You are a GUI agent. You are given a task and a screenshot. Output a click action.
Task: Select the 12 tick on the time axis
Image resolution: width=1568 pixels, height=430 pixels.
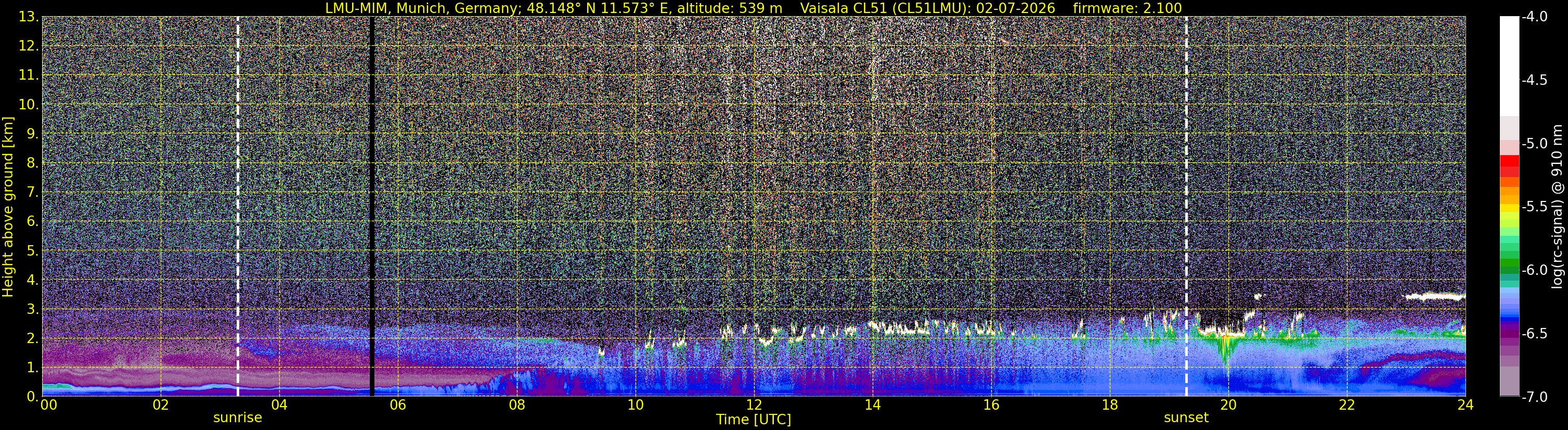click(754, 404)
